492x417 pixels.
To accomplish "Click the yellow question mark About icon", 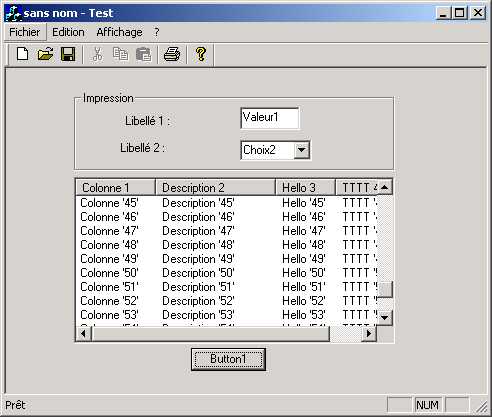I will click(x=201, y=54).
